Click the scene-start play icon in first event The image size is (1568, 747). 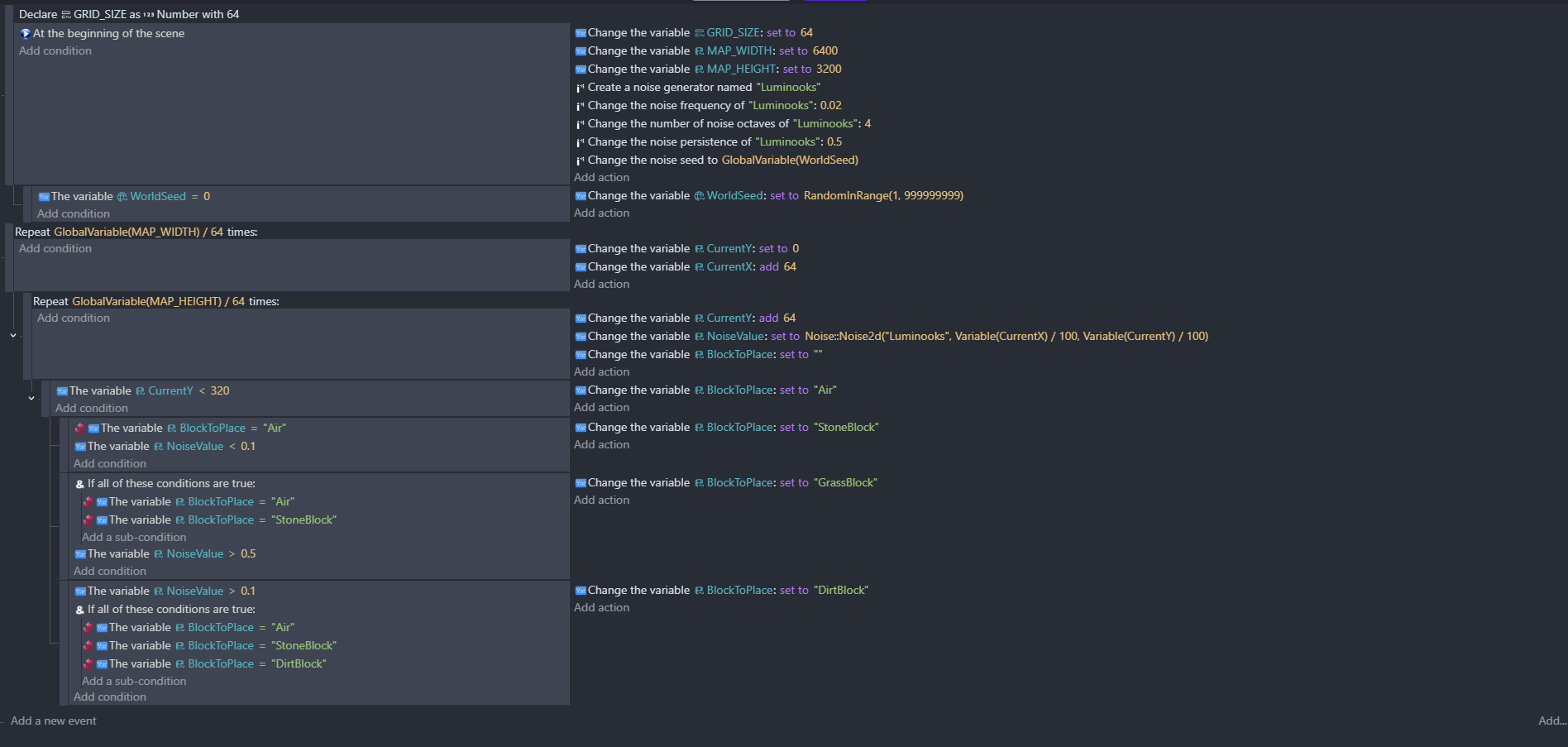[x=25, y=34]
